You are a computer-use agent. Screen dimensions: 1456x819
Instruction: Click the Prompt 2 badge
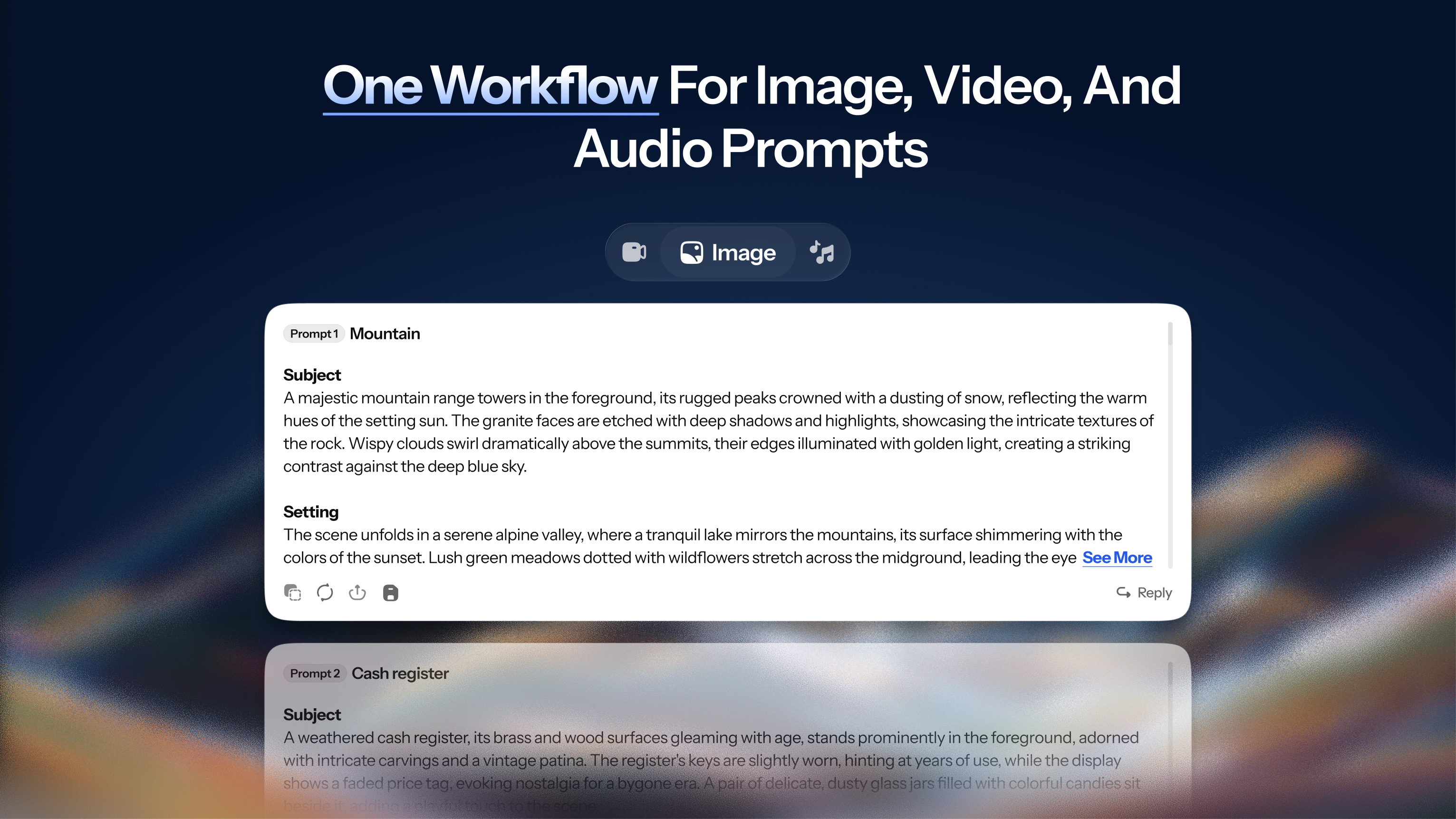(314, 673)
